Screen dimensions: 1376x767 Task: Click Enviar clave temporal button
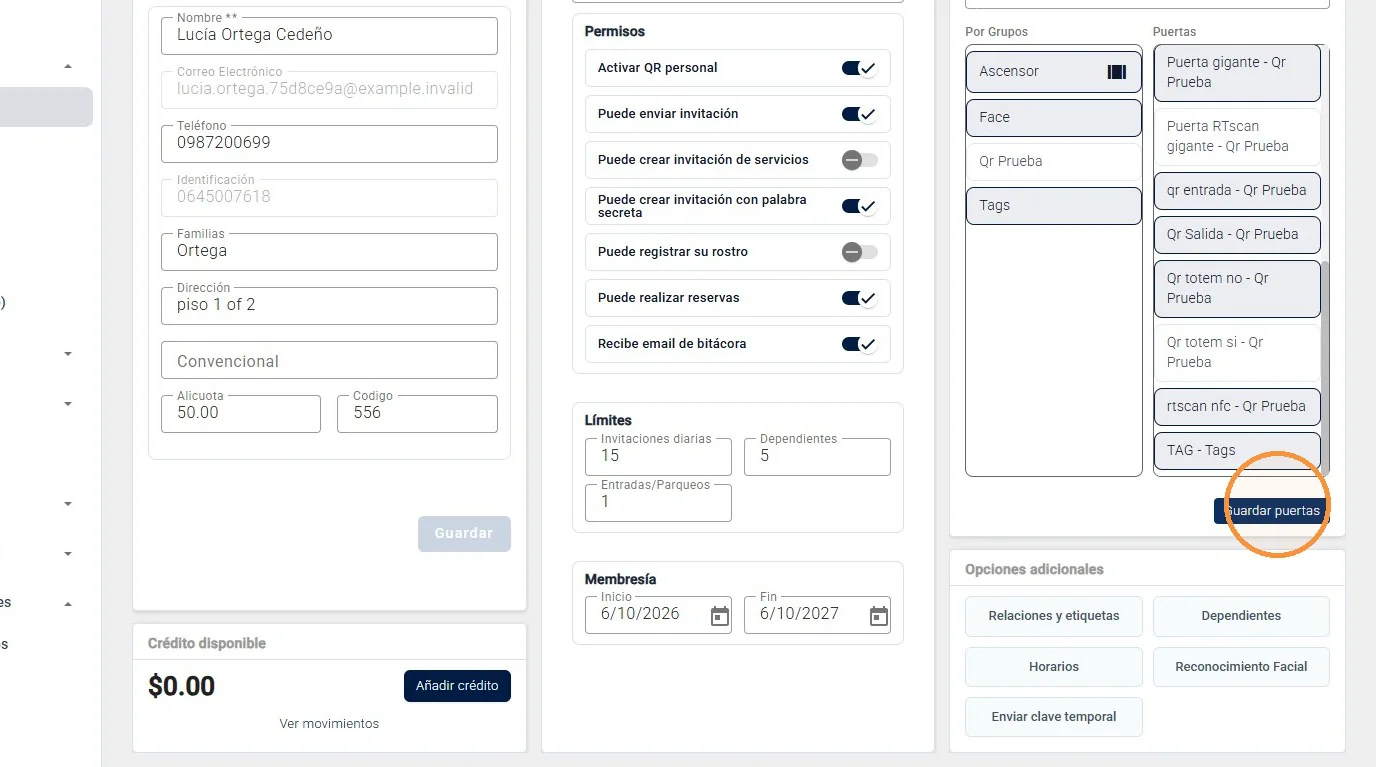click(x=1054, y=717)
